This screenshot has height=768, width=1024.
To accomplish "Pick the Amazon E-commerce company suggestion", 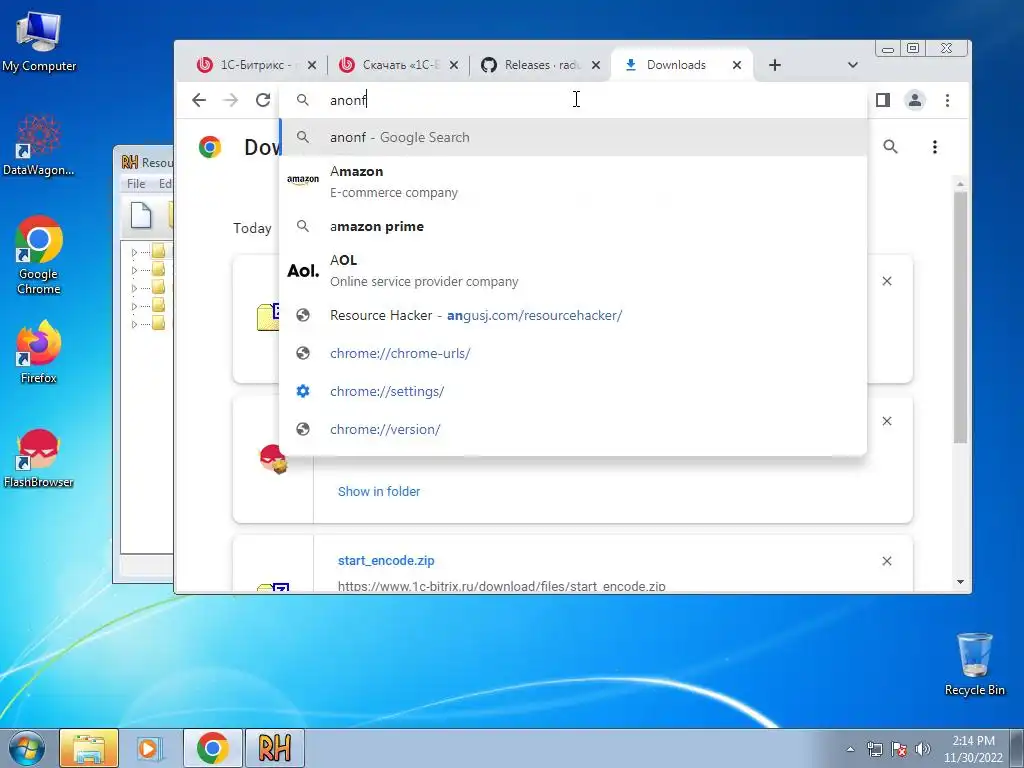I will (573, 182).
